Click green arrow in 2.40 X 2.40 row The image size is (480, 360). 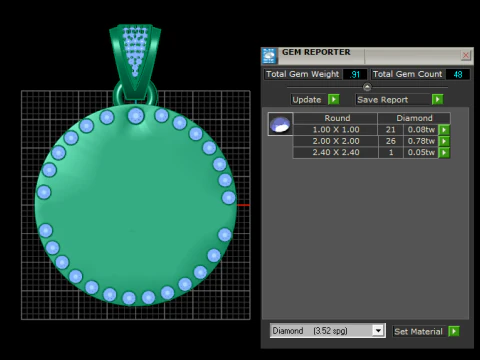[x=444, y=153]
